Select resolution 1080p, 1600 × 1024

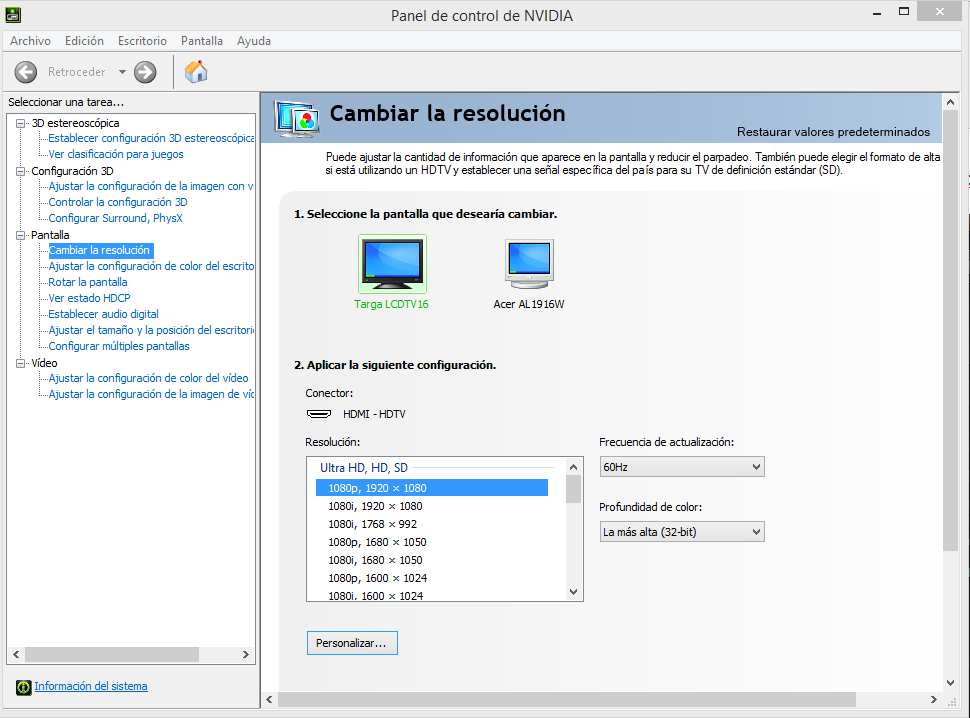point(432,578)
